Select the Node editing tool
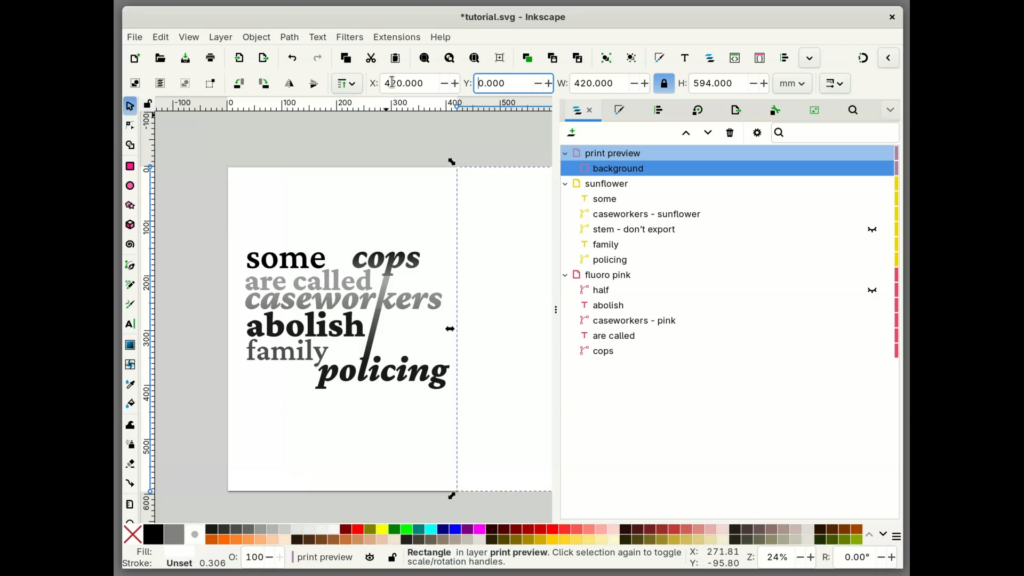 click(131, 123)
